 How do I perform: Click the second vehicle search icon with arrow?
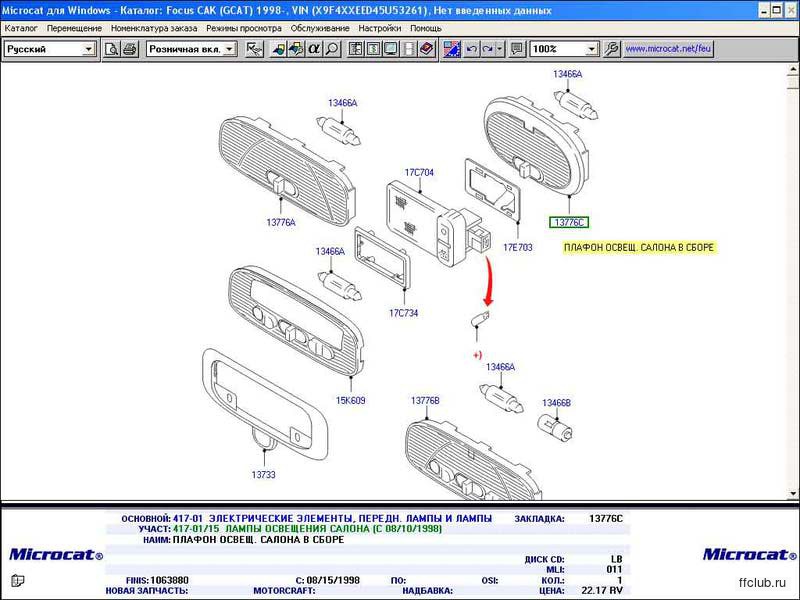pos(296,49)
